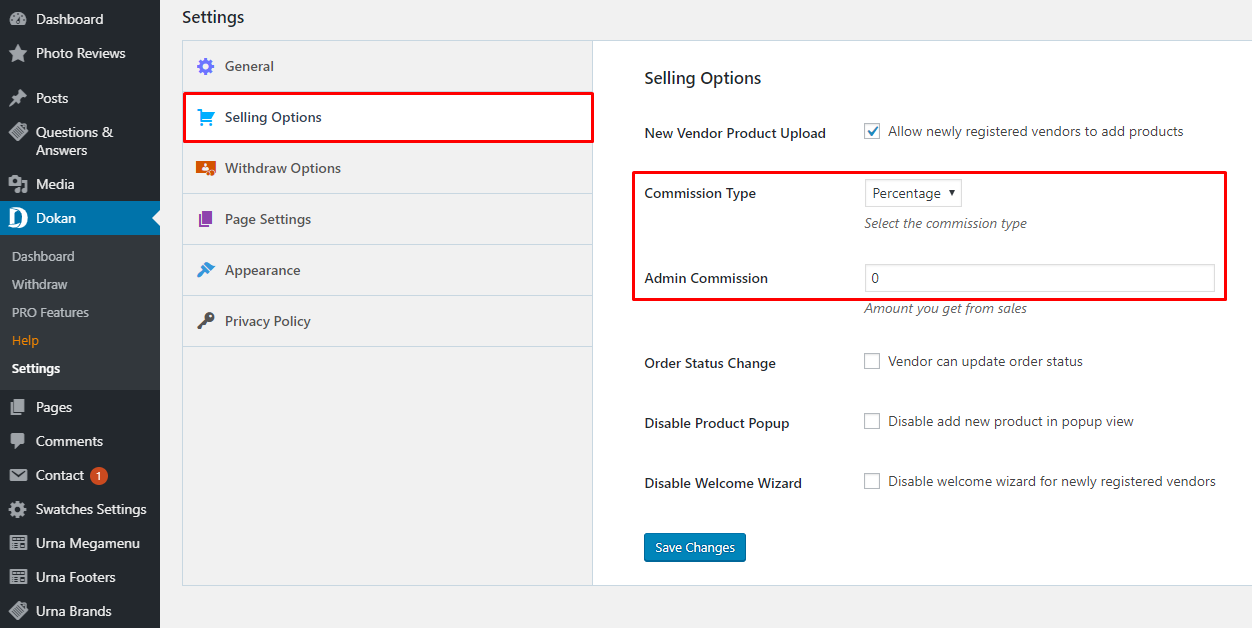The image size is (1252, 628).
Task: Enable Vendor can update order status
Action: click(872, 361)
